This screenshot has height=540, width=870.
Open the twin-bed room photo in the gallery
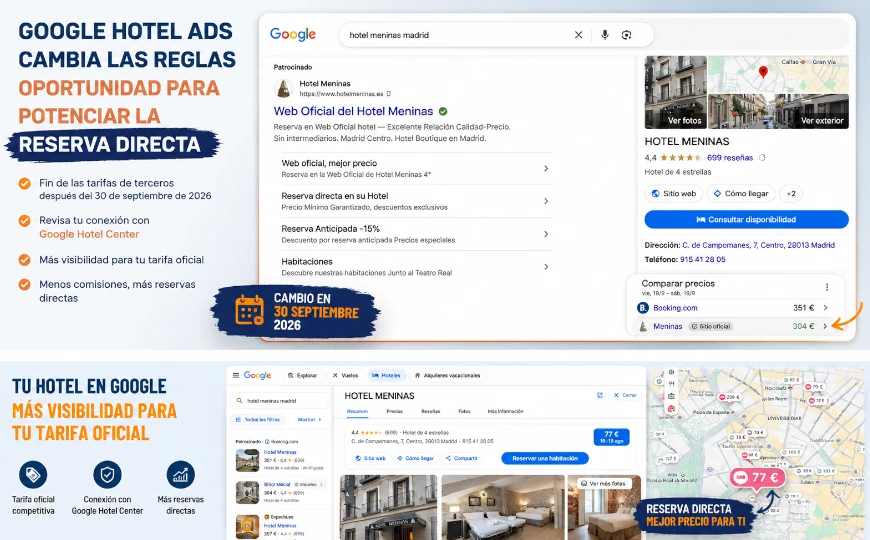503,507
